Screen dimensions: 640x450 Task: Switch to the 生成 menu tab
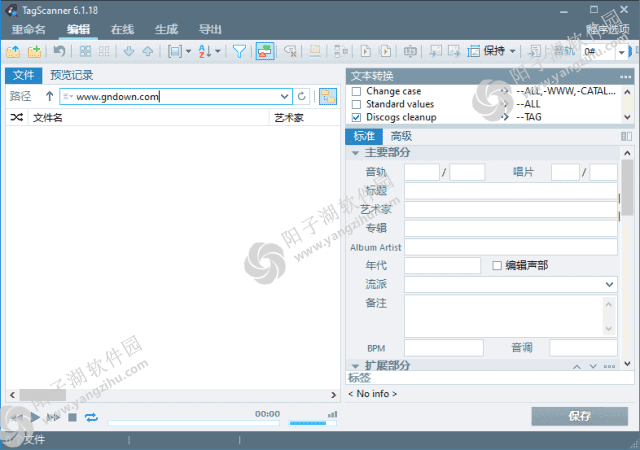coord(166,30)
